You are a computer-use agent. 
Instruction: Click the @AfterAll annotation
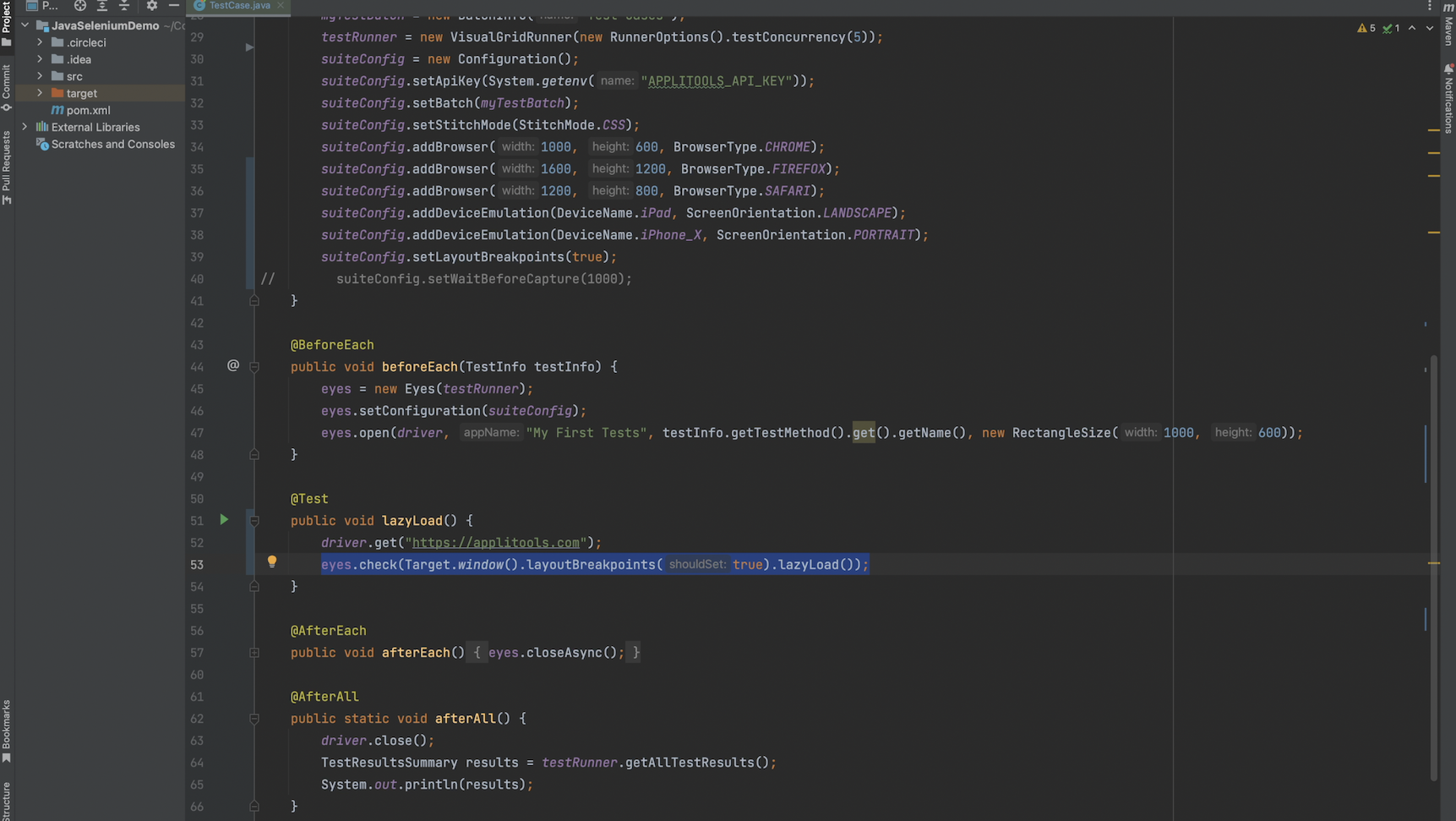[x=324, y=697]
